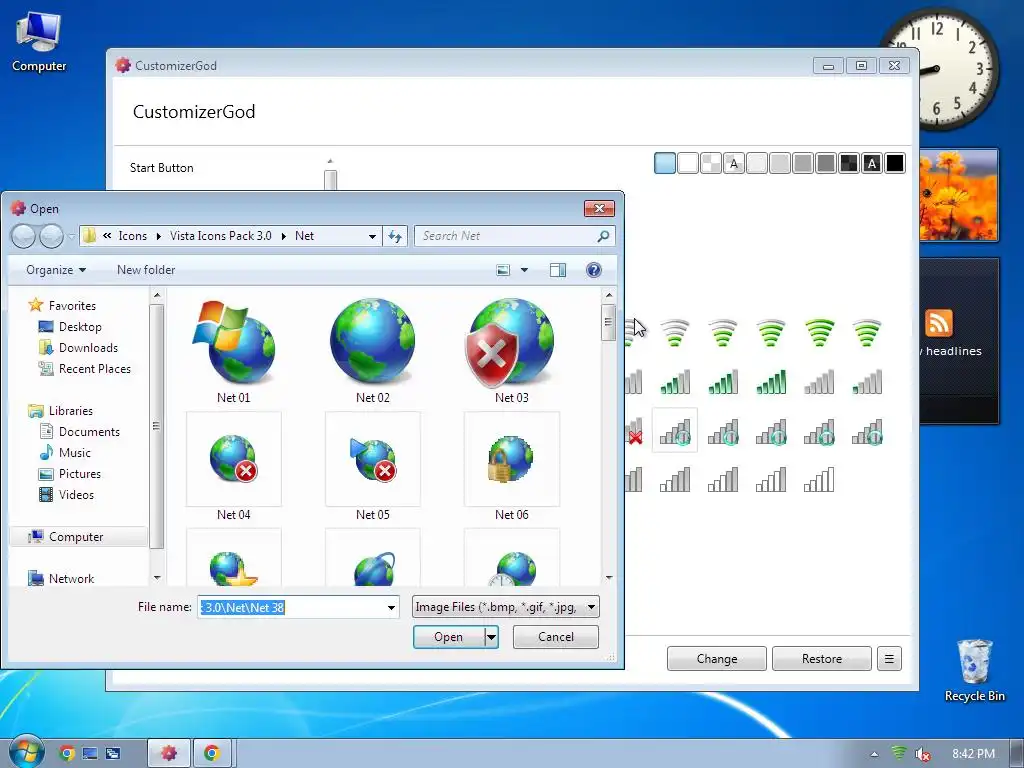Select the rightmost green Wi-Fi icon in CustomizerGod
Screen dimensions: 1024x768
(x=867, y=333)
